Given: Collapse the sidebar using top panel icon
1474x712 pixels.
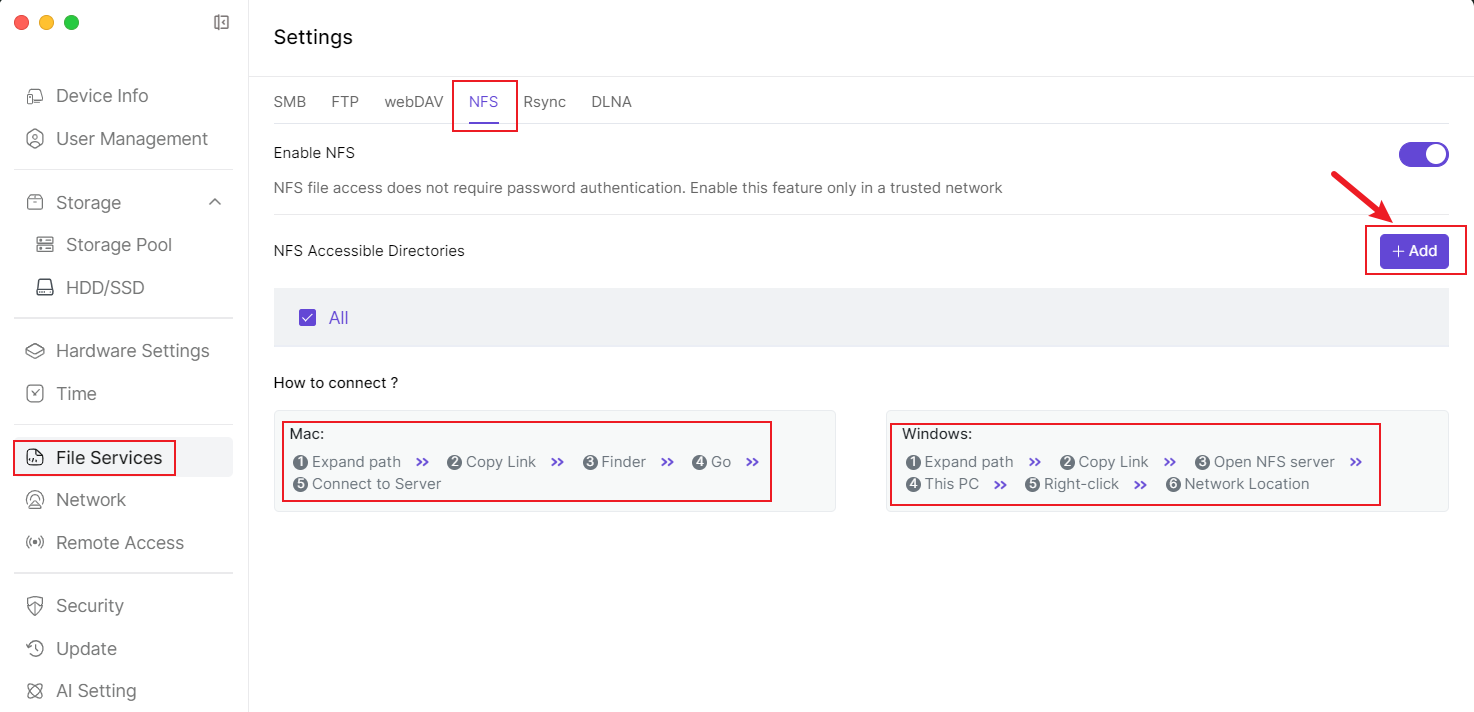Looking at the screenshot, I should 222,22.
